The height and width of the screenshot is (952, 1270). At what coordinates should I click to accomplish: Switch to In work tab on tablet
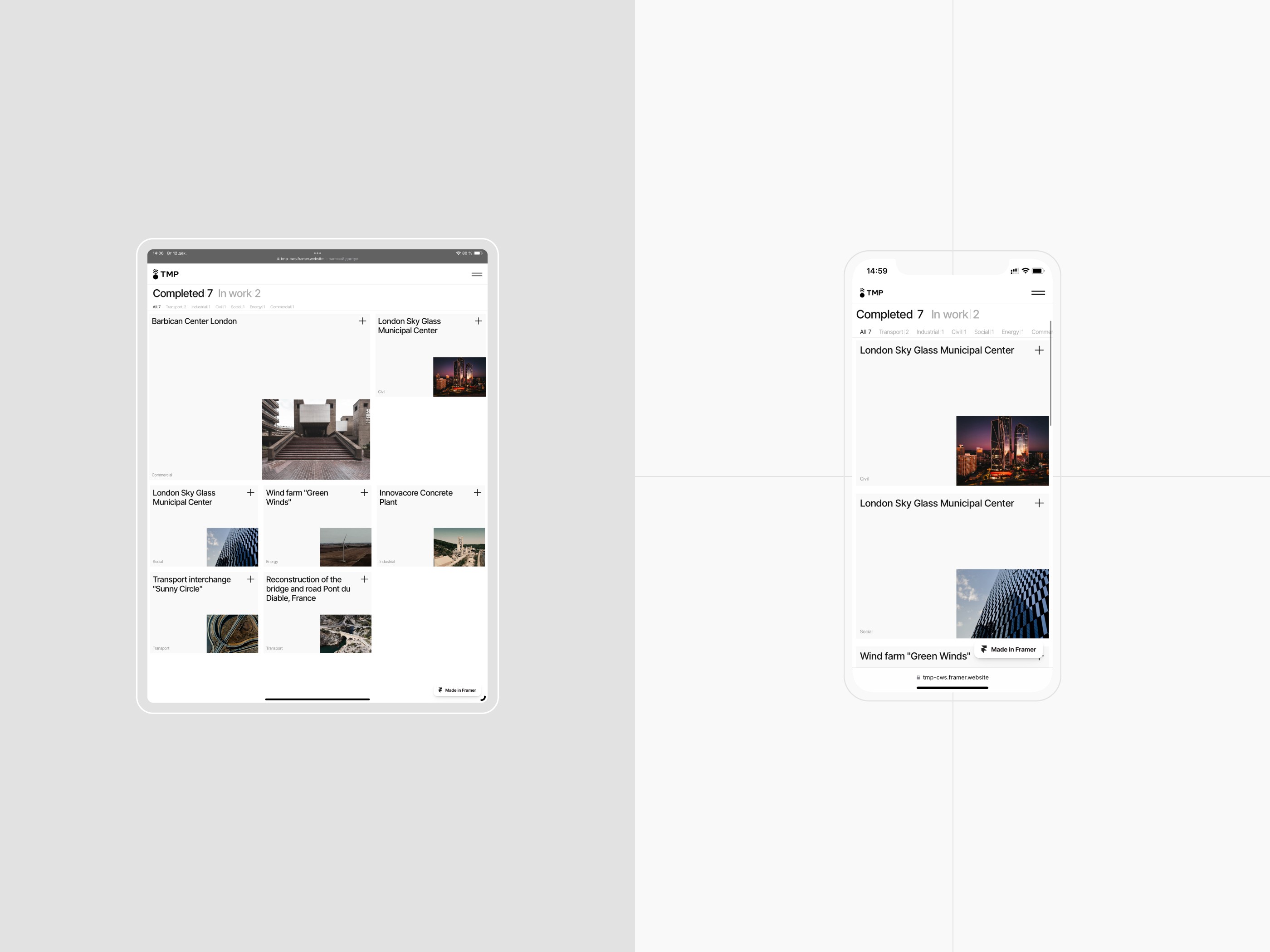(x=239, y=294)
